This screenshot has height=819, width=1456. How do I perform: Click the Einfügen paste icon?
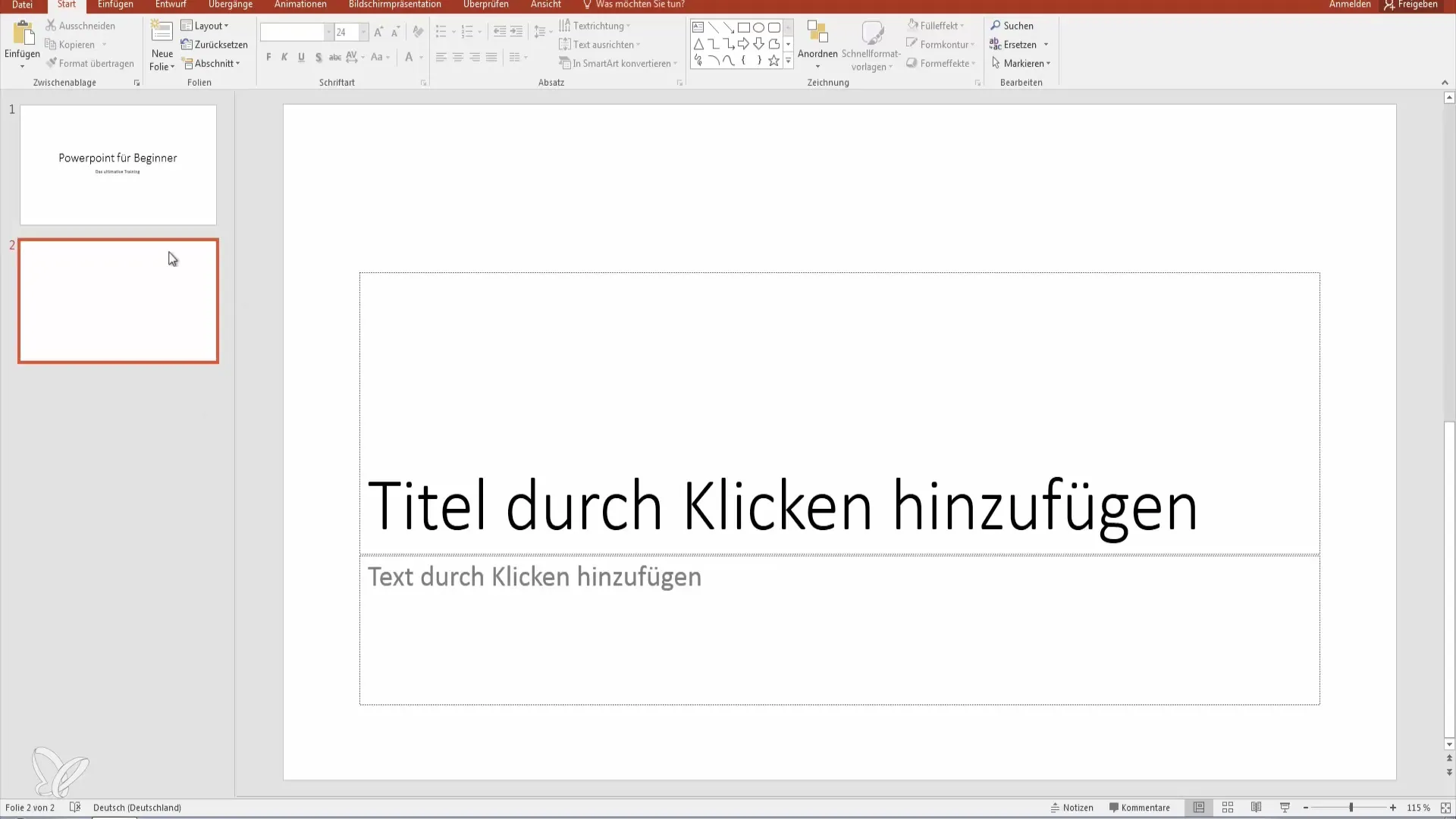click(x=23, y=34)
